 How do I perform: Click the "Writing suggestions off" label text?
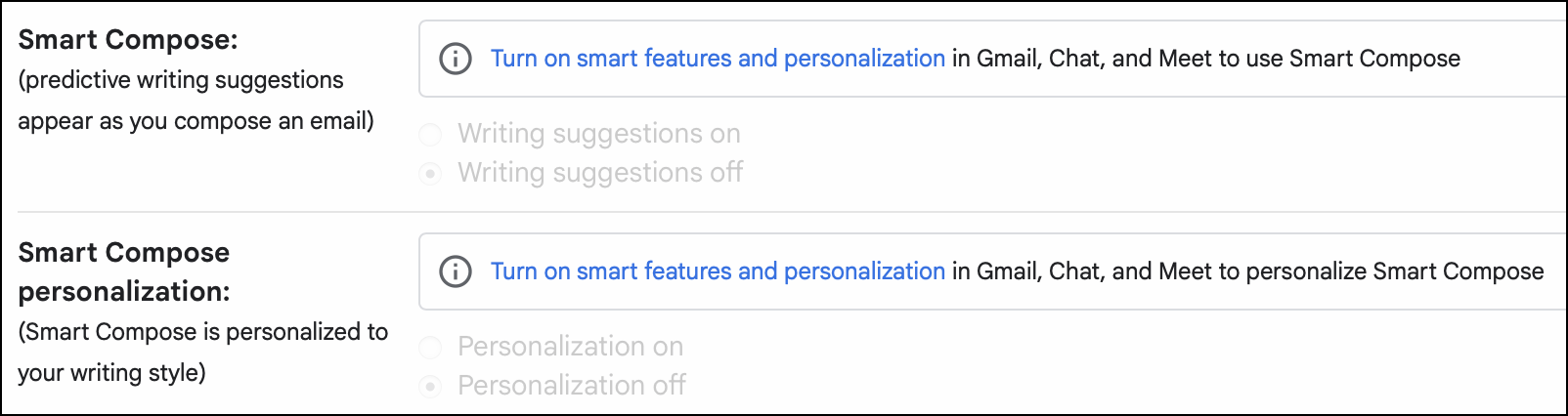pos(600,173)
